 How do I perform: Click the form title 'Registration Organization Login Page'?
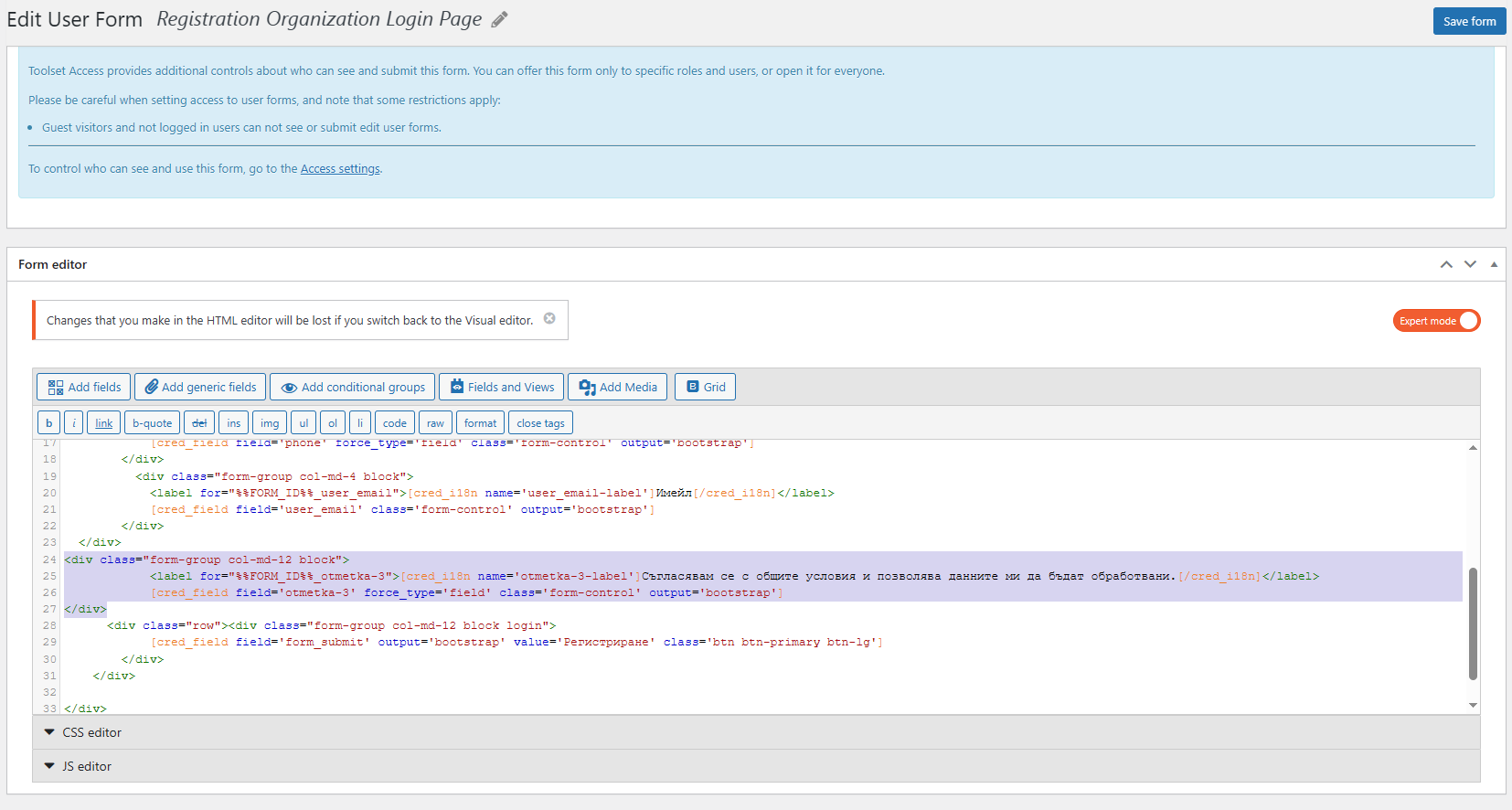(319, 19)
